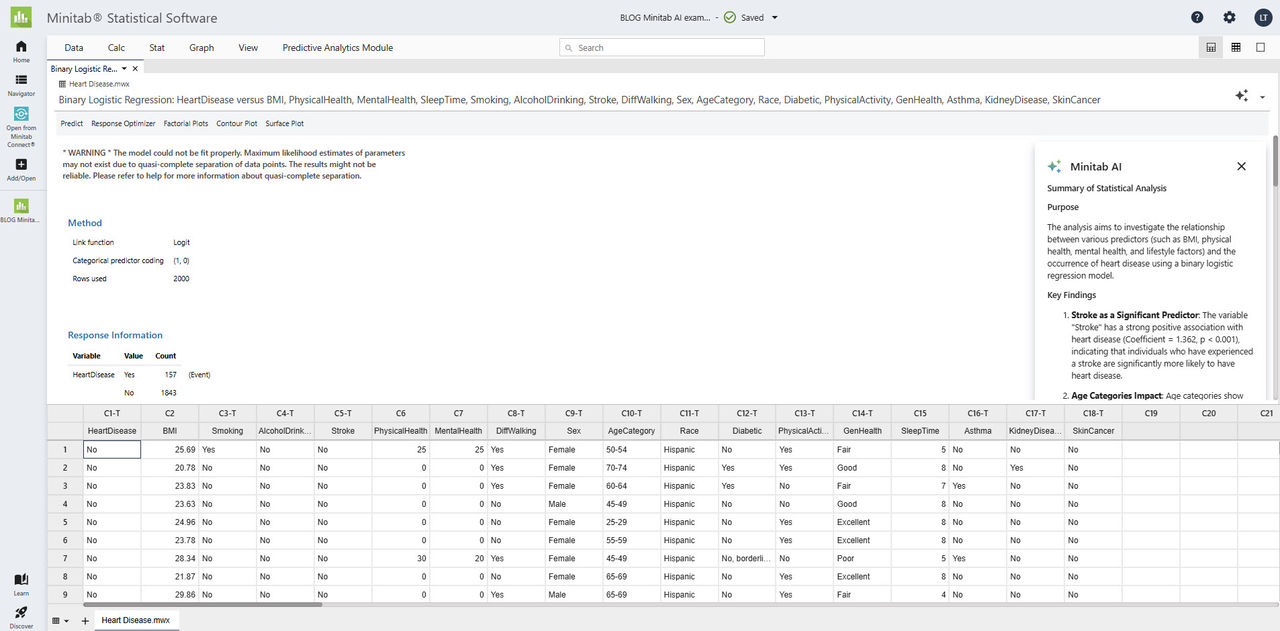Open from Minitab Connect via sidebar icon
The height and width of the screenshot is (631, 1280).
[x=20, y=115]
